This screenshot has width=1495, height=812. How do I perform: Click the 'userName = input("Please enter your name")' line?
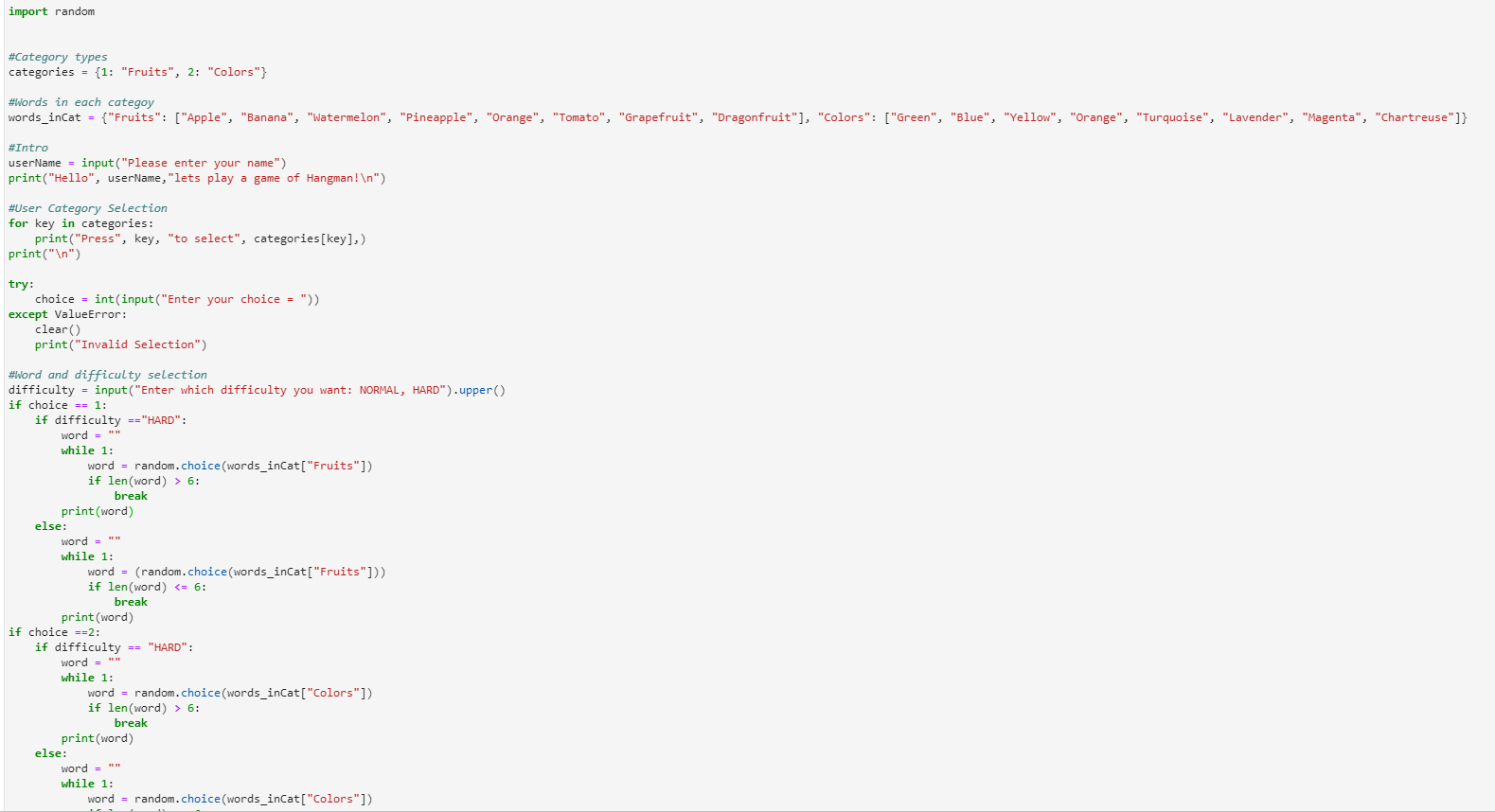148,163
